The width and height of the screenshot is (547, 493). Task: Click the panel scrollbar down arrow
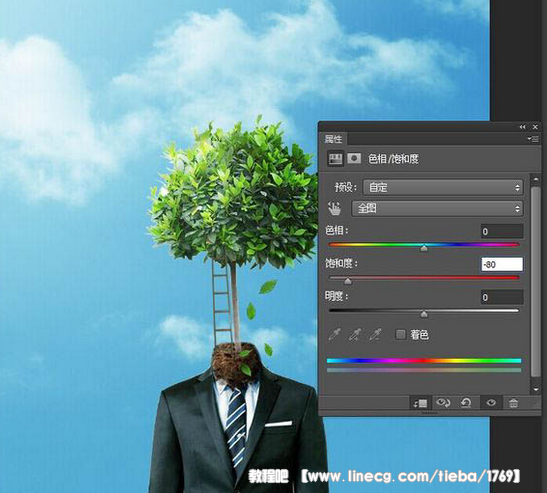pyautogui.click(x=535, y=389)
